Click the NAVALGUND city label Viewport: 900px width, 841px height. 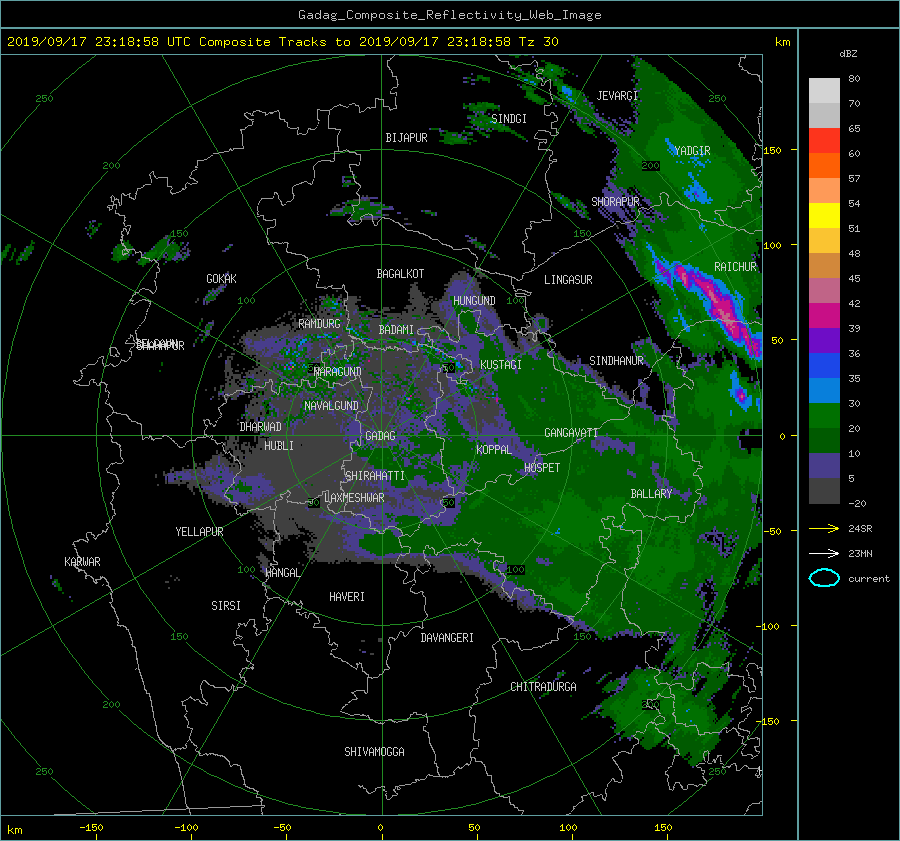331,406
